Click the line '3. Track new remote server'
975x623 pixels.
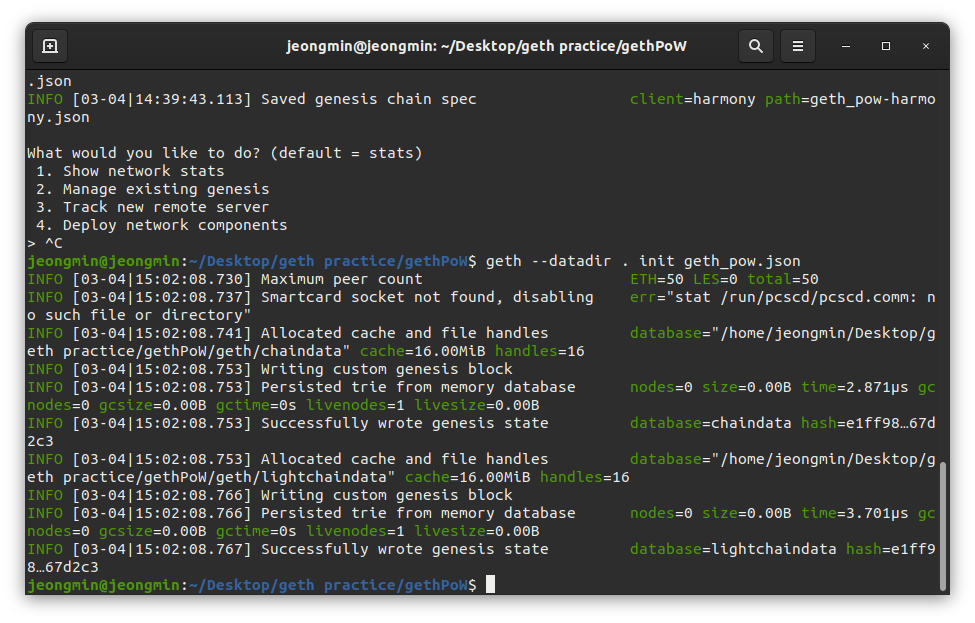152,207
